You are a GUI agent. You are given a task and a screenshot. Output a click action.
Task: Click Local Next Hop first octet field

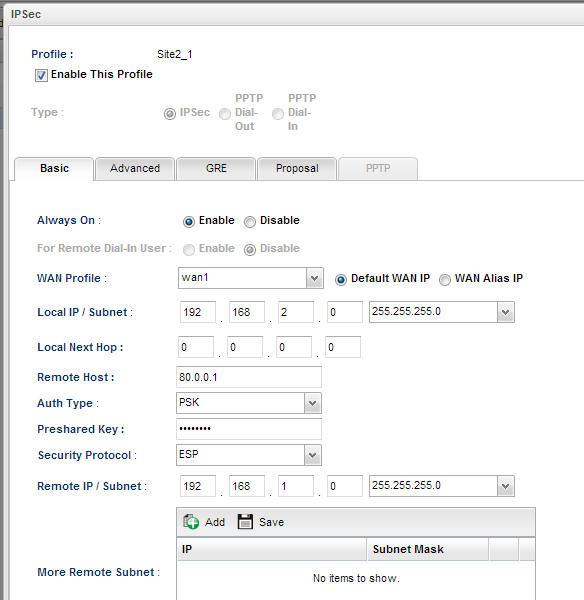pyautogui.click(x=196, y=347)
